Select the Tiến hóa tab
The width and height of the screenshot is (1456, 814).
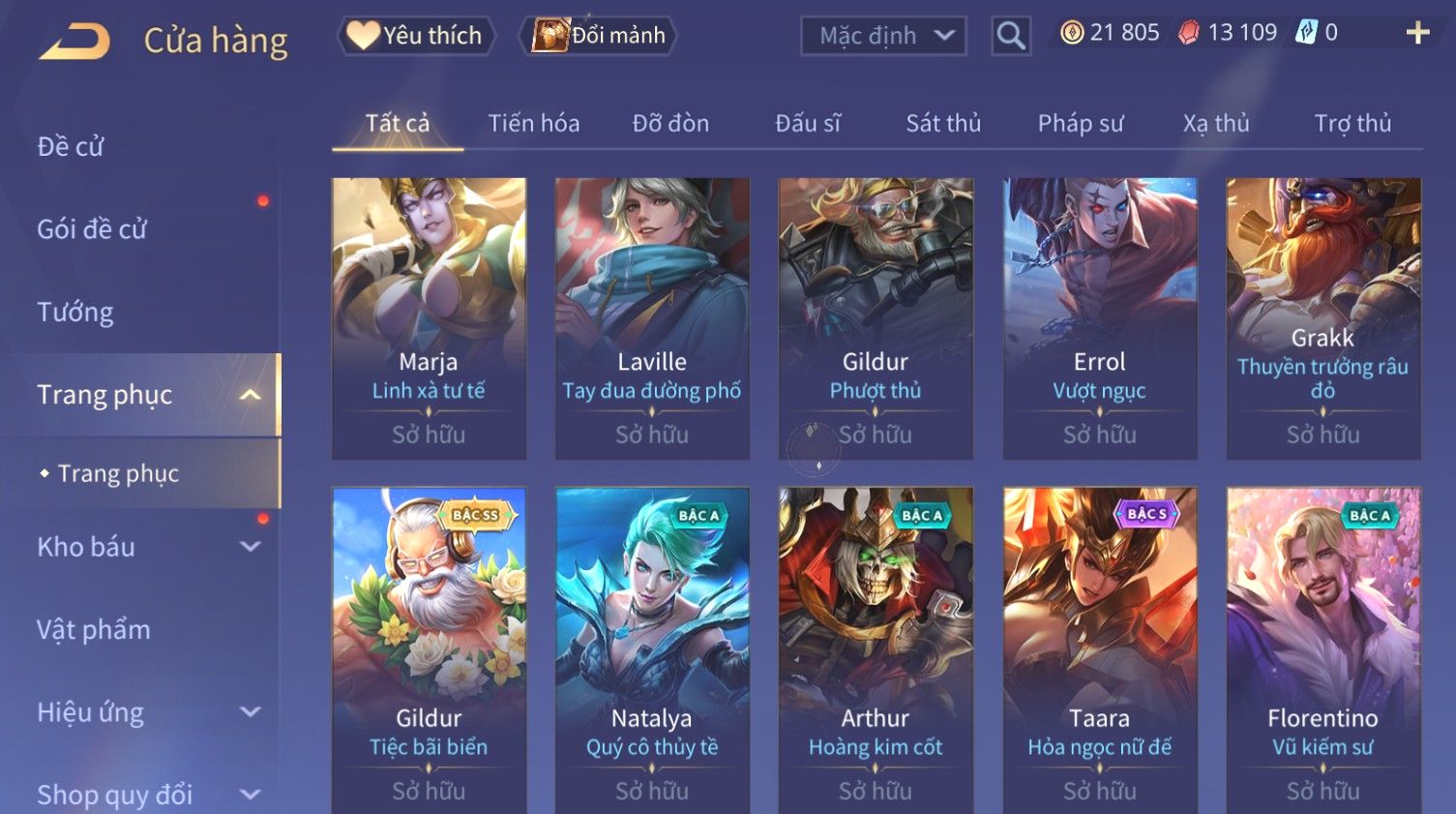[534, 123]
